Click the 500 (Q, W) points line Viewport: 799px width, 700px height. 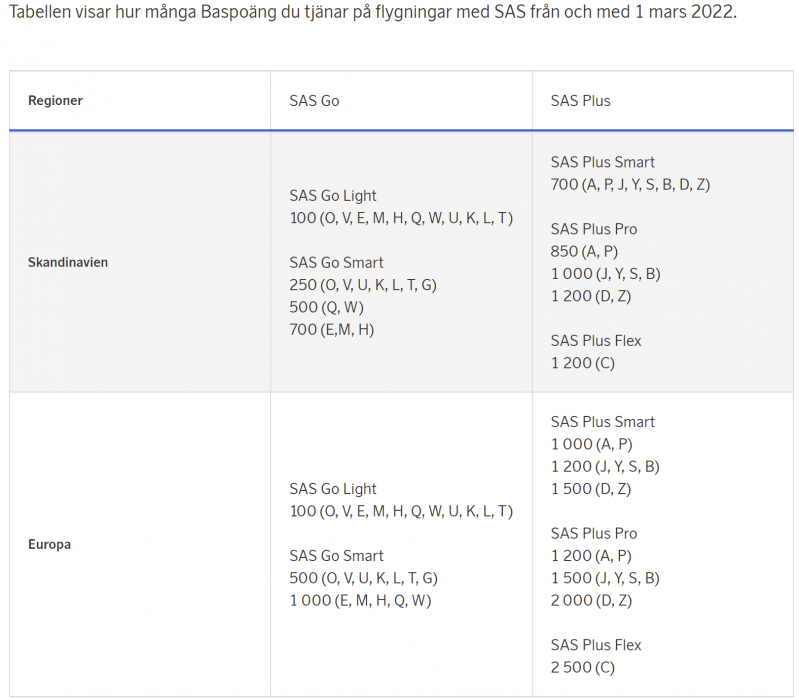click(327, 307)
